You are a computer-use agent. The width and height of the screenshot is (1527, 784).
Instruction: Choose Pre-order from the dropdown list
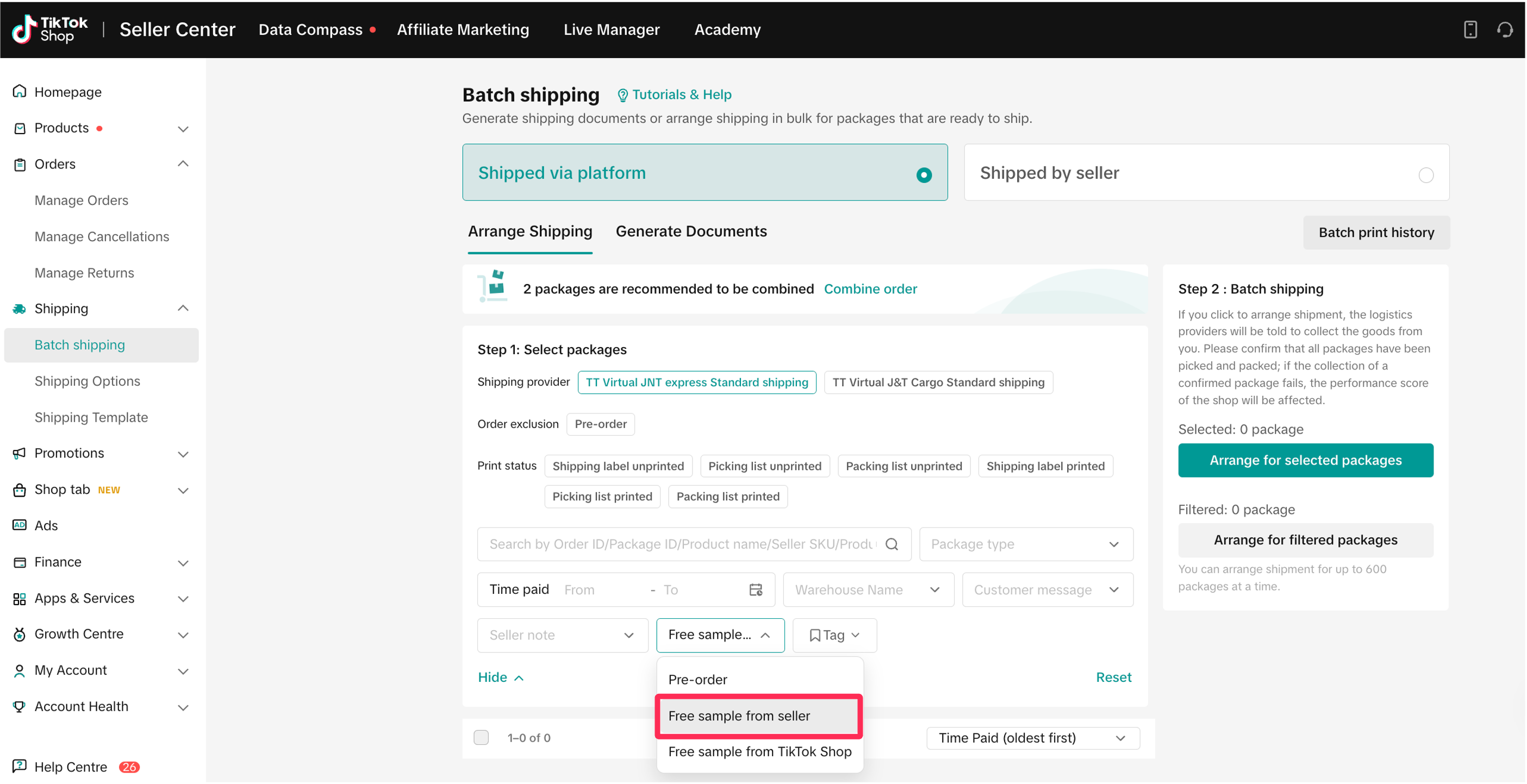[759, 680]
